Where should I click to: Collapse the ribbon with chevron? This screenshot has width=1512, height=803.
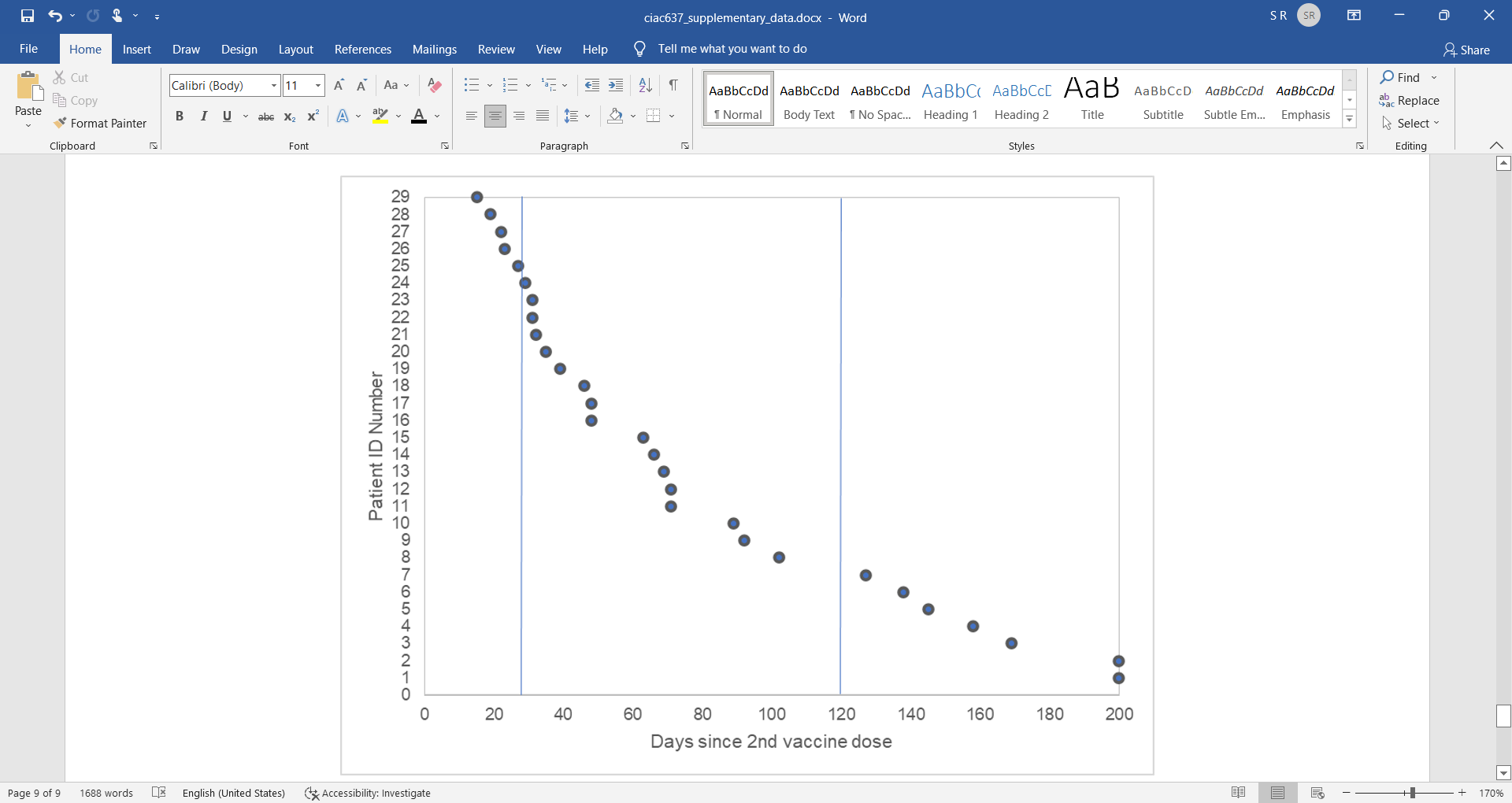click(1496, 146)
